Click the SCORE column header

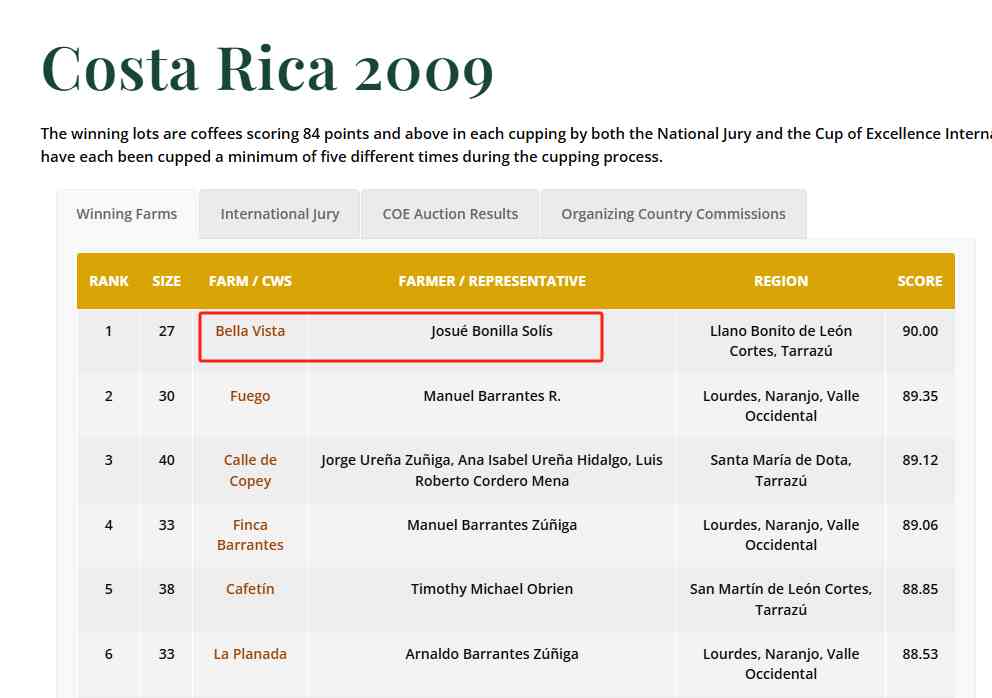click(x=920, y=281)
